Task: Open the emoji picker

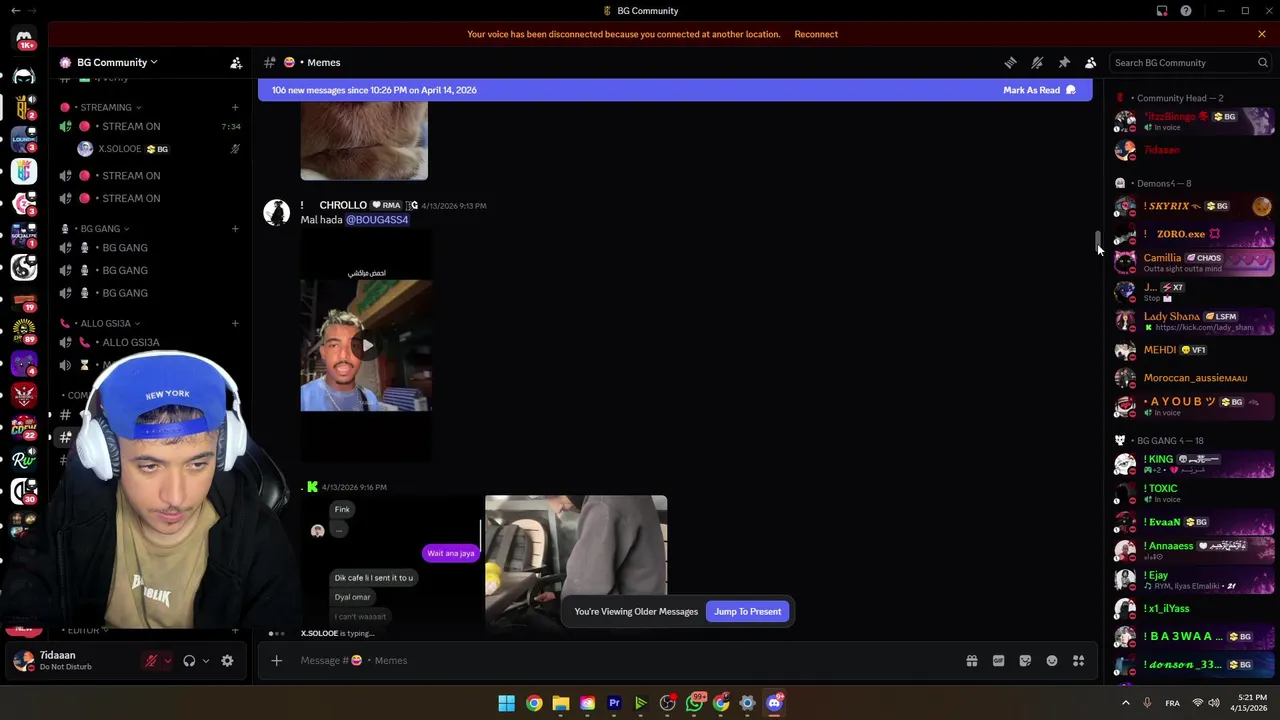Action: tap(1052, 660)
